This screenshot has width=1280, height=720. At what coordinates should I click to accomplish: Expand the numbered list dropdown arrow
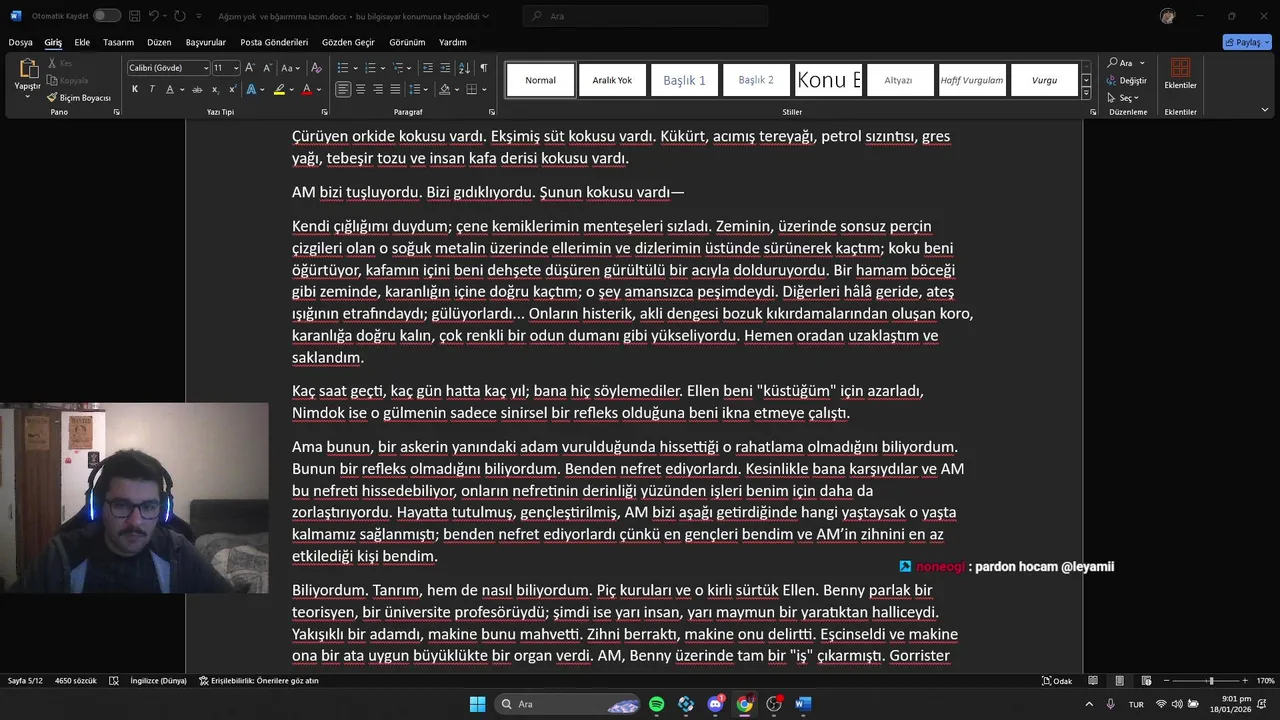[383, 68]
